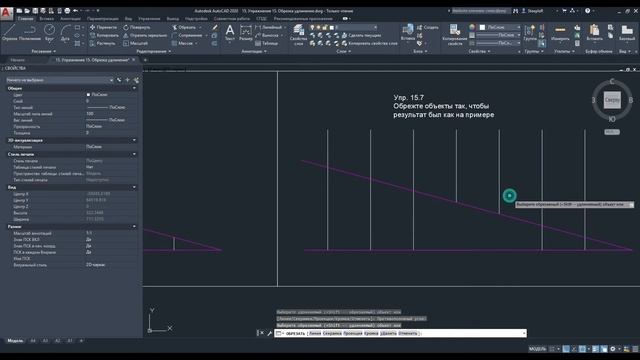Image resolution: width=640 pixels, height=360 pixels.
Task: Click the Вставить (Paste) icon
Action: pos(594,33)
